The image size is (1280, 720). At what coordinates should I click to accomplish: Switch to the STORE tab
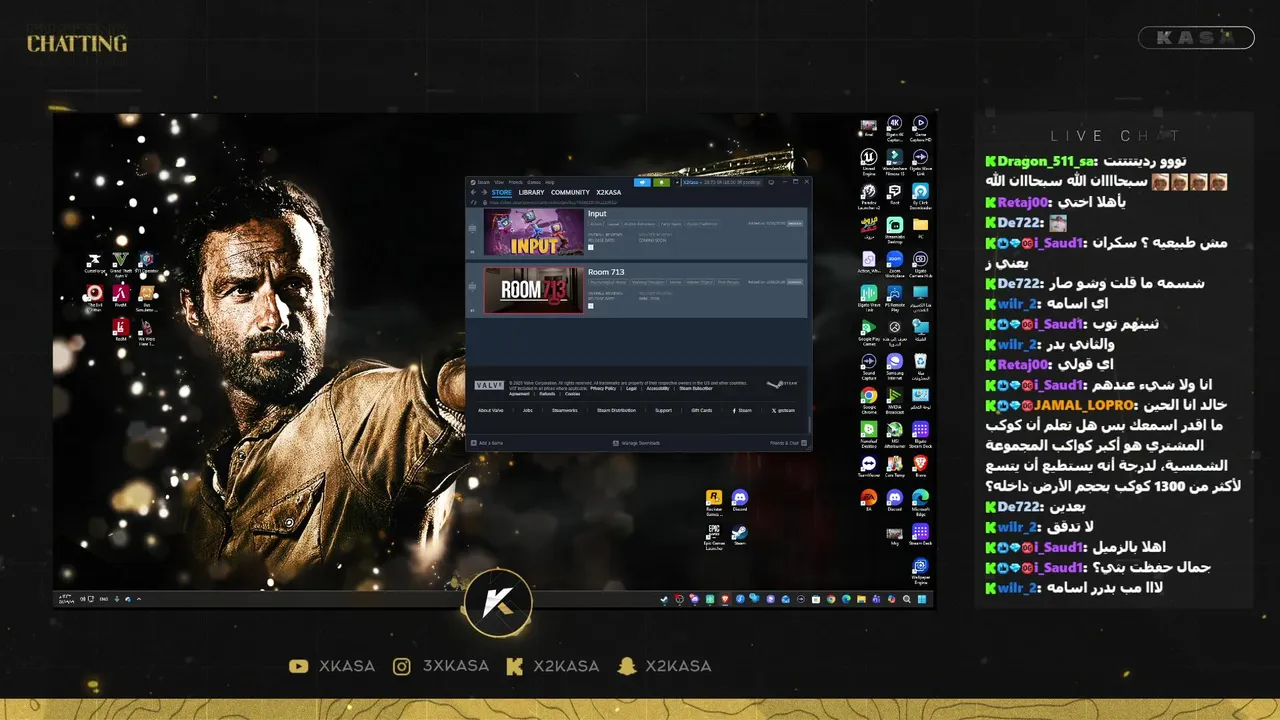tap(502, 192)
